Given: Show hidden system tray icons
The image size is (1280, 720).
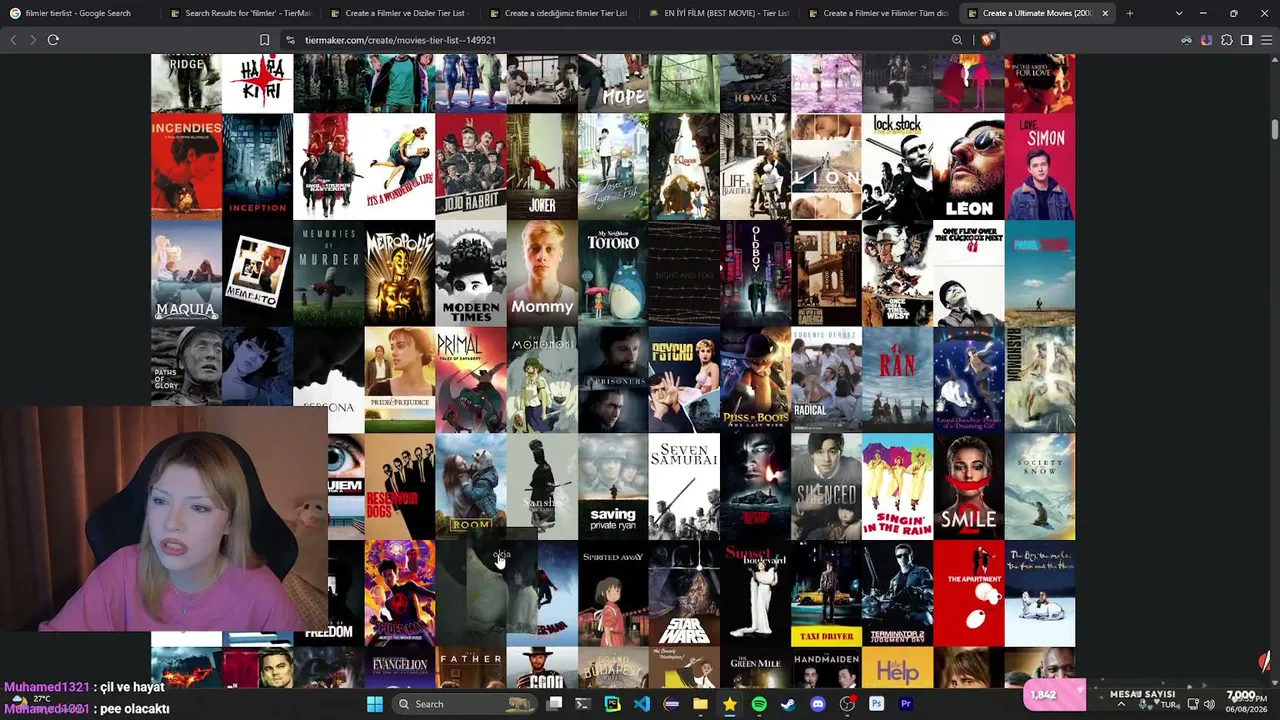Looking at the screenshot, I should (x=1120, y=704).
